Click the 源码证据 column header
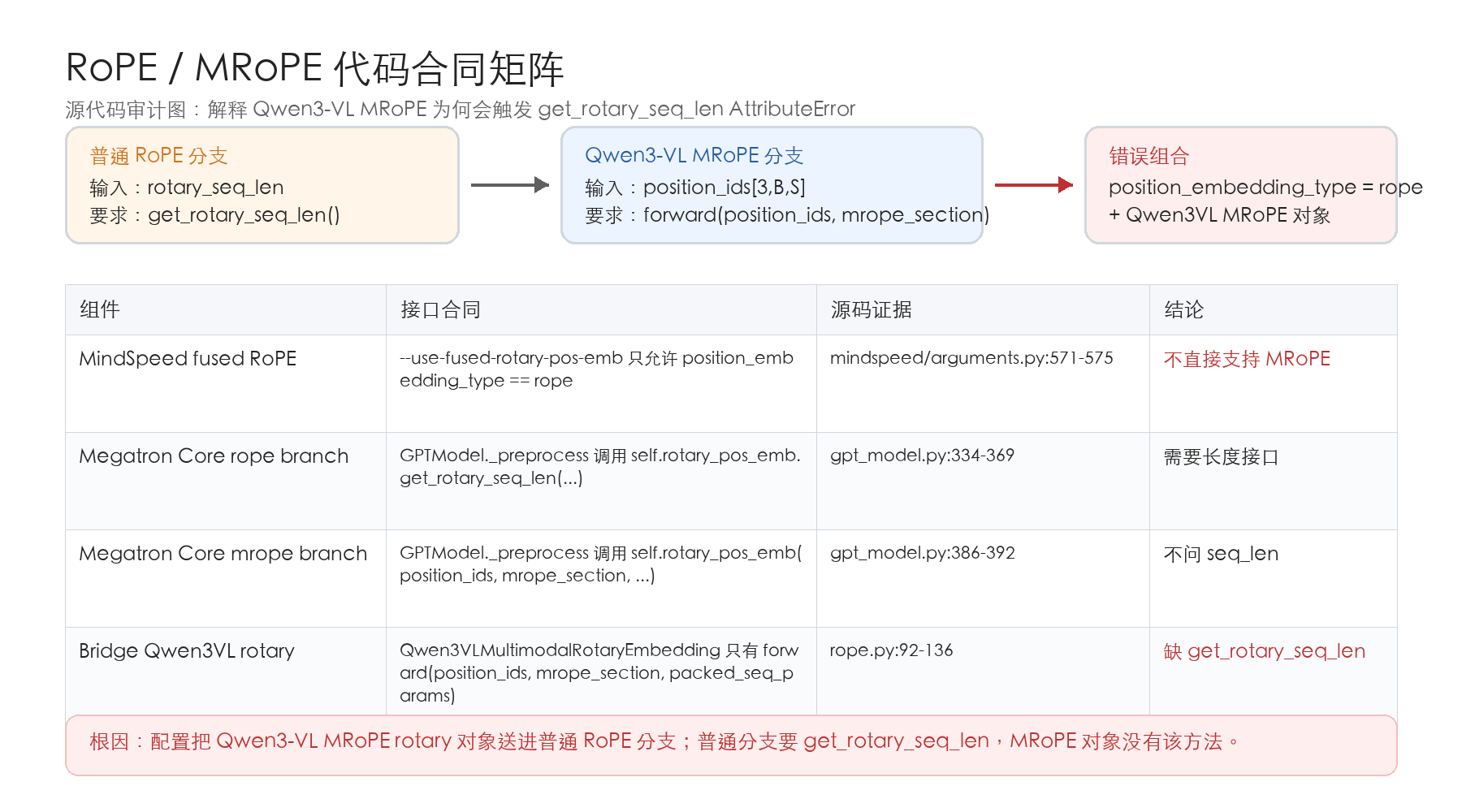The width and height of the screenshot is (1462, 812). pyautogui.click(x=983, y=309)
